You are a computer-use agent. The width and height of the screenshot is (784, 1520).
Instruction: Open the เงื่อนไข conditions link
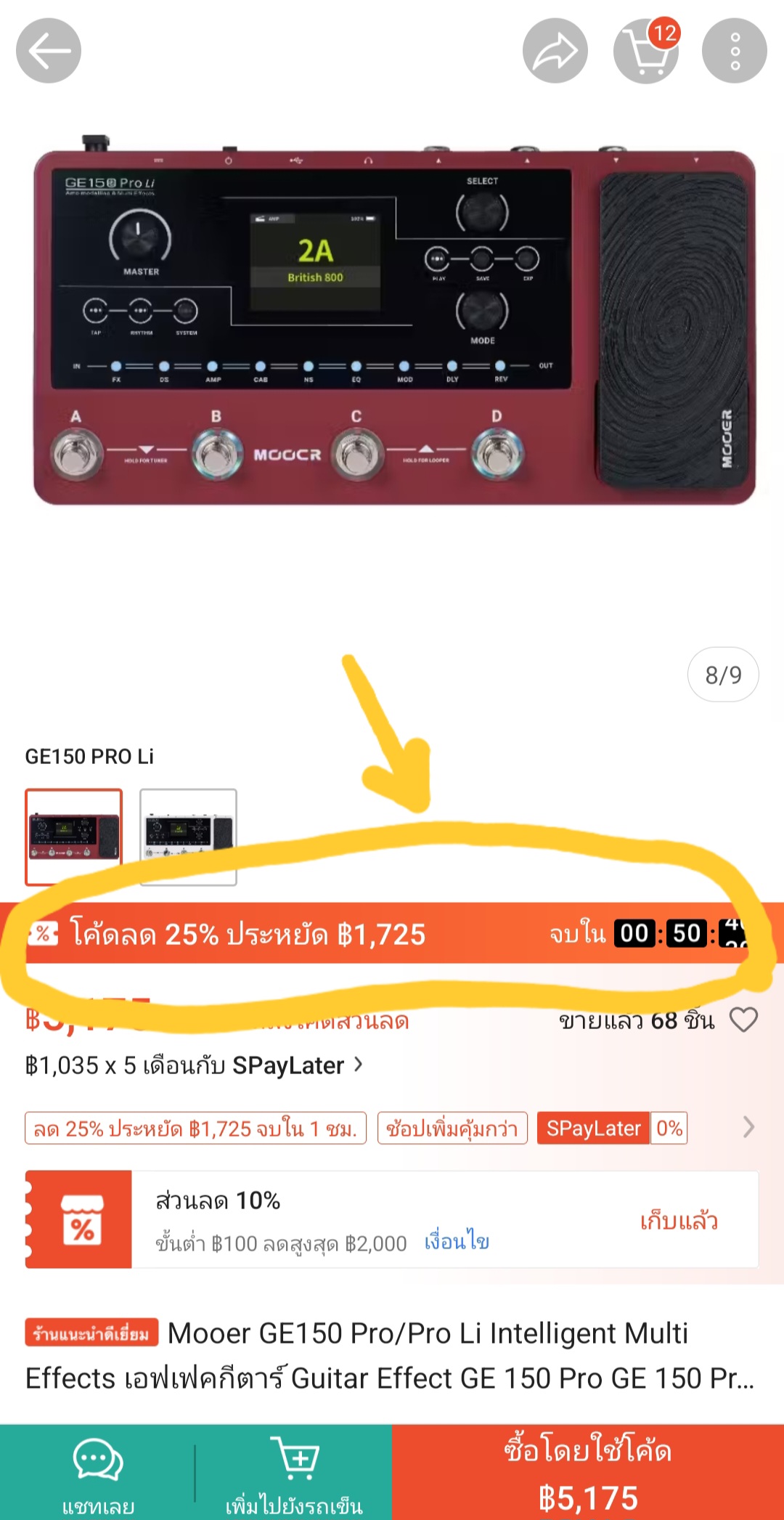[457, 1242]
